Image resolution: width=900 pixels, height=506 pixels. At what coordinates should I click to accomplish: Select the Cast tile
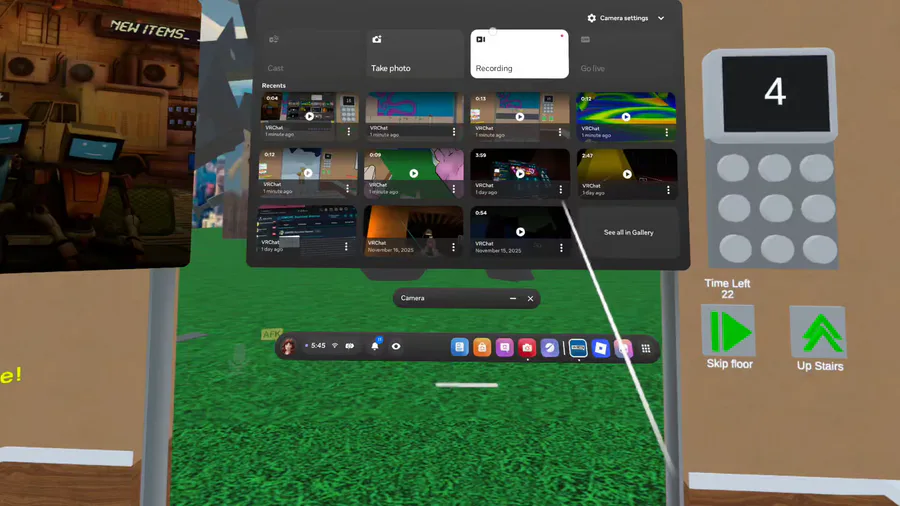311,54
